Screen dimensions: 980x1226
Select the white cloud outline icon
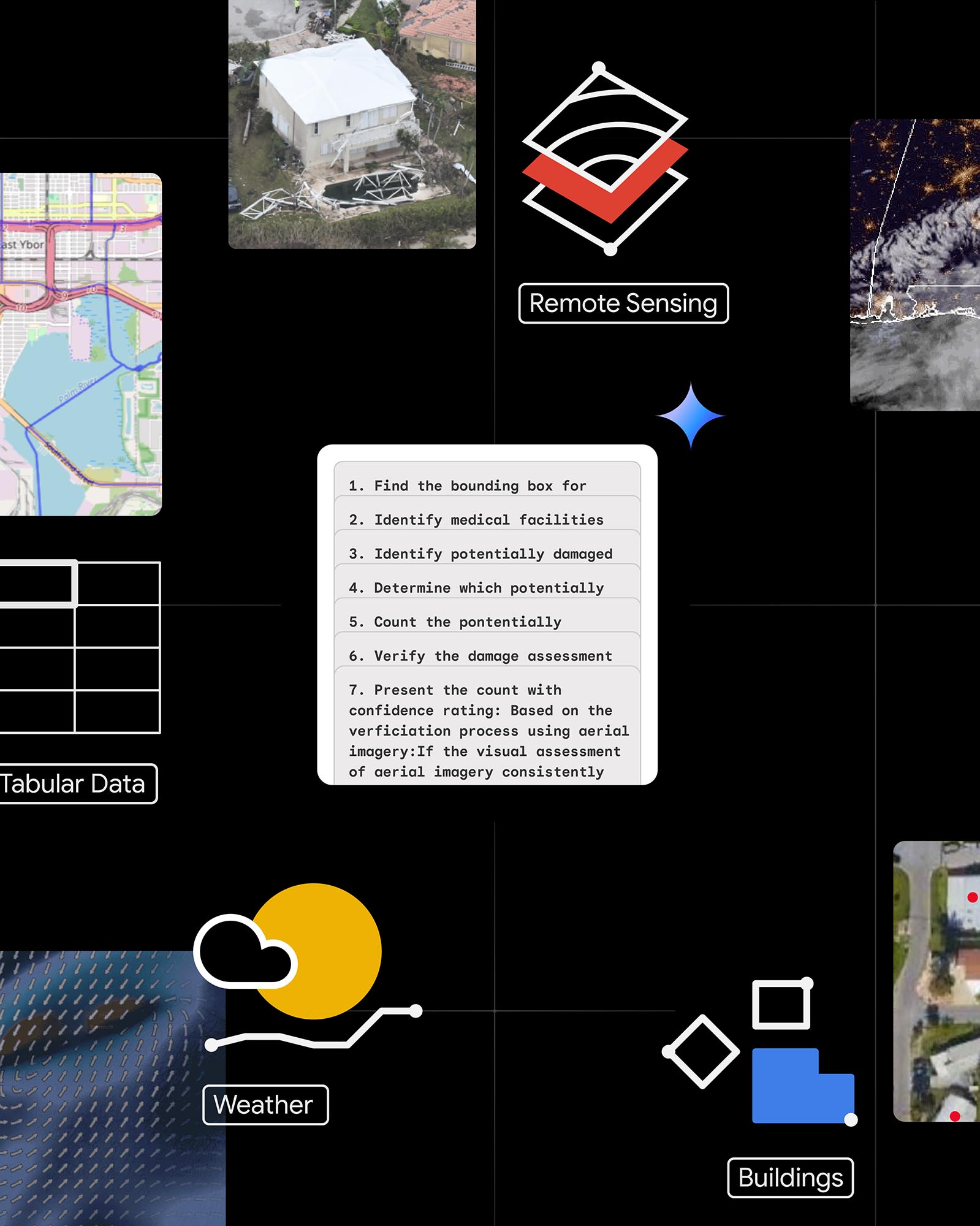point(244,952)
